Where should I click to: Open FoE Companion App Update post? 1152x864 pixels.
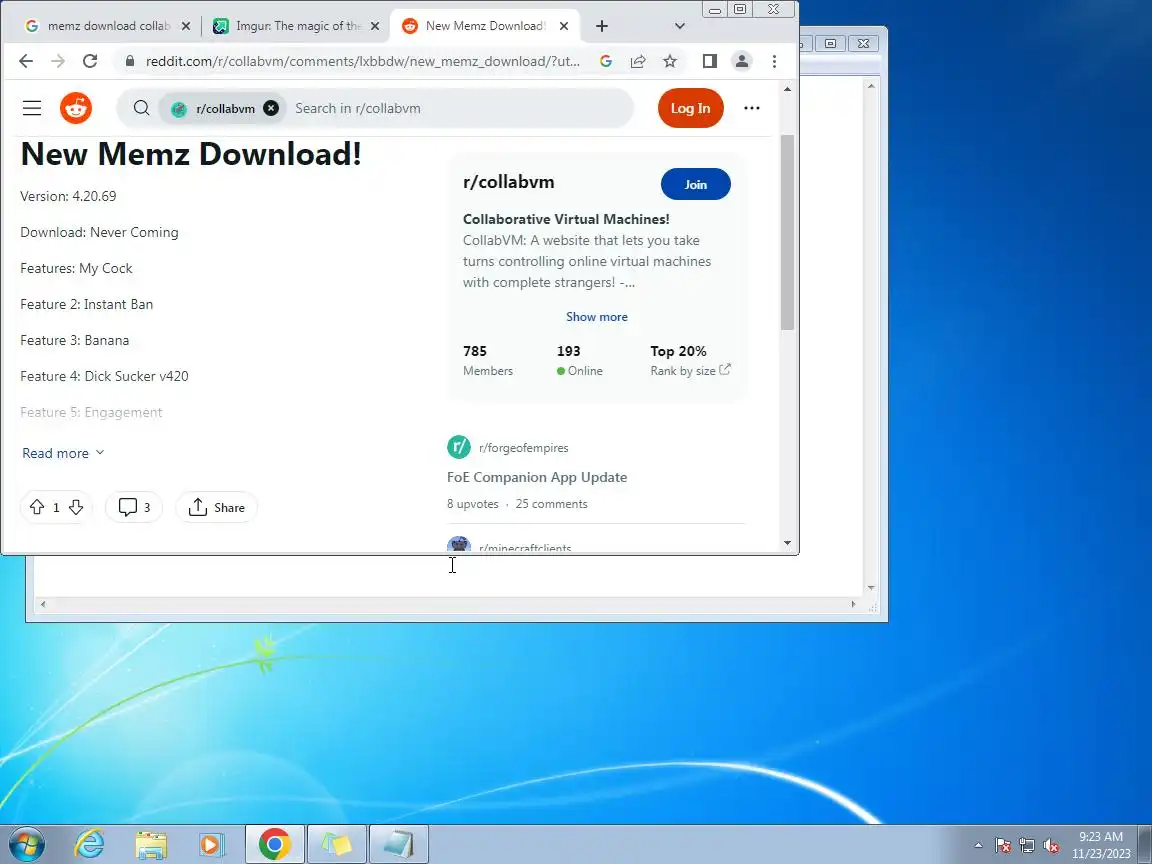pyautogui.click(x=537, y=477)
